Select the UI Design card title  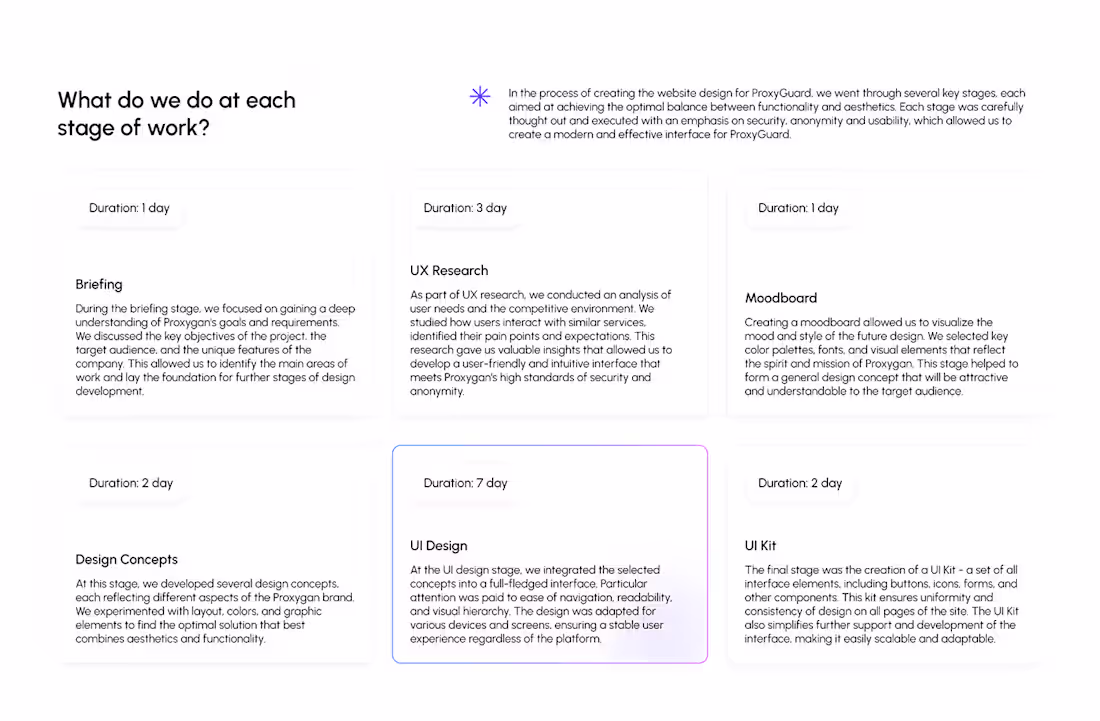[x=439, y=546]
